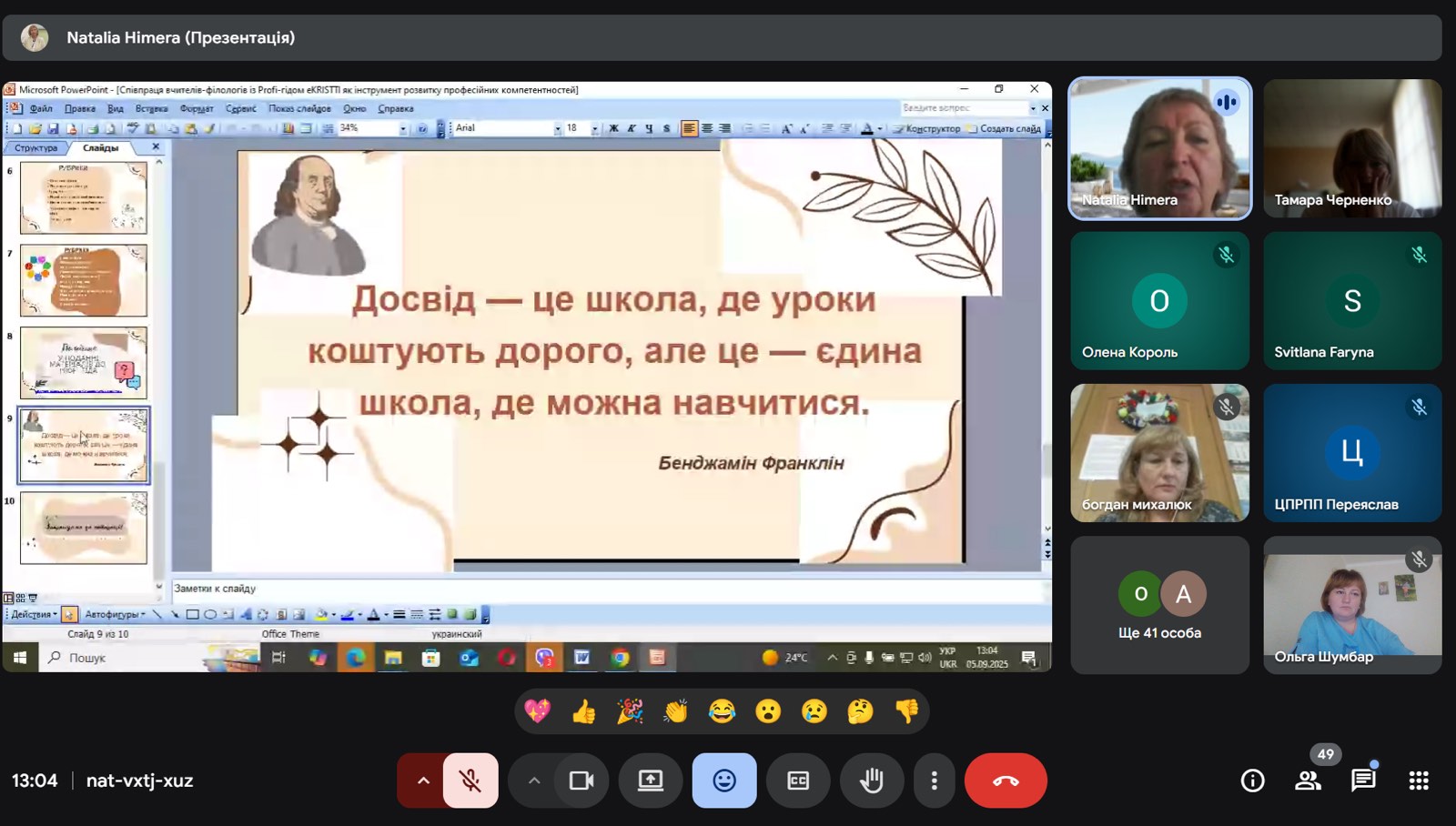Click the select objects pointer tool
This screenshot has height=826, width=1456.
69,615
